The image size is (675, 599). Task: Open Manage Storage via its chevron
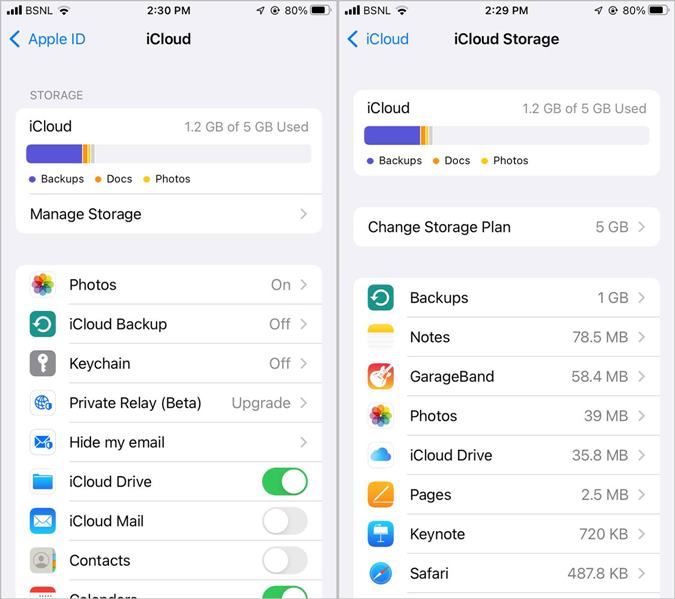click(303, 214)
